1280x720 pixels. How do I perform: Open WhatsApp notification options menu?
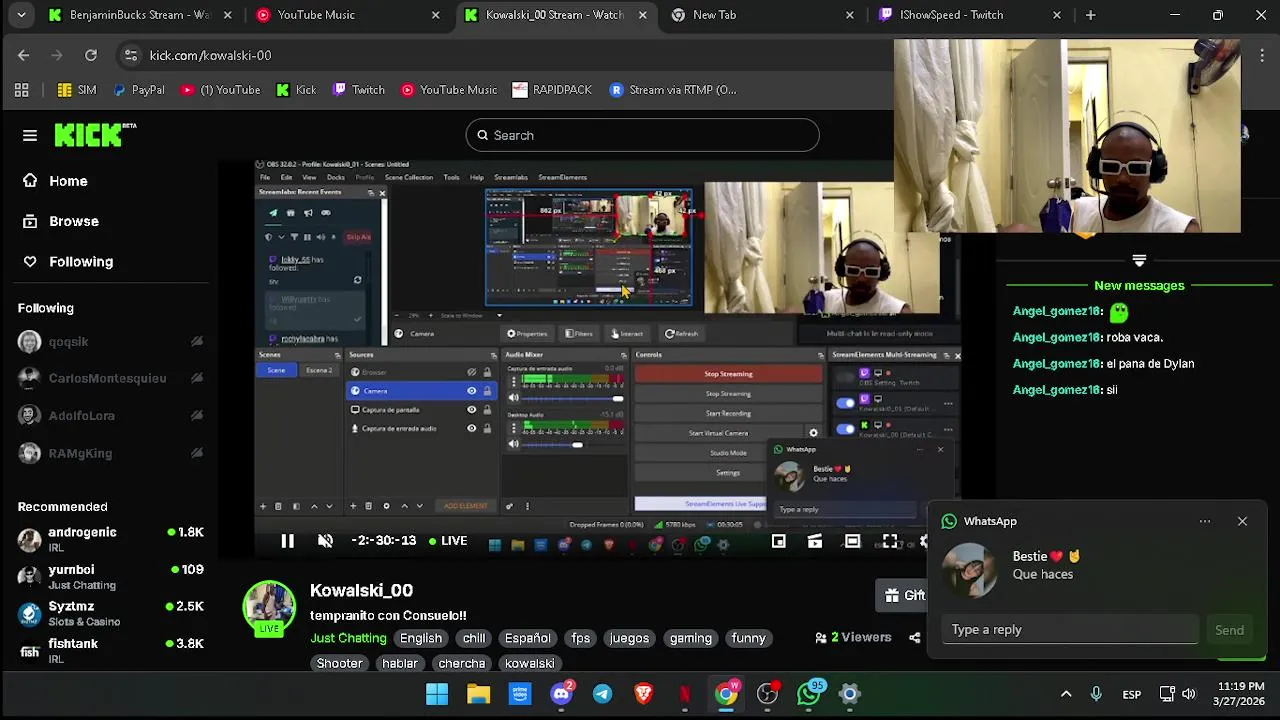[x=1204, y=521]
